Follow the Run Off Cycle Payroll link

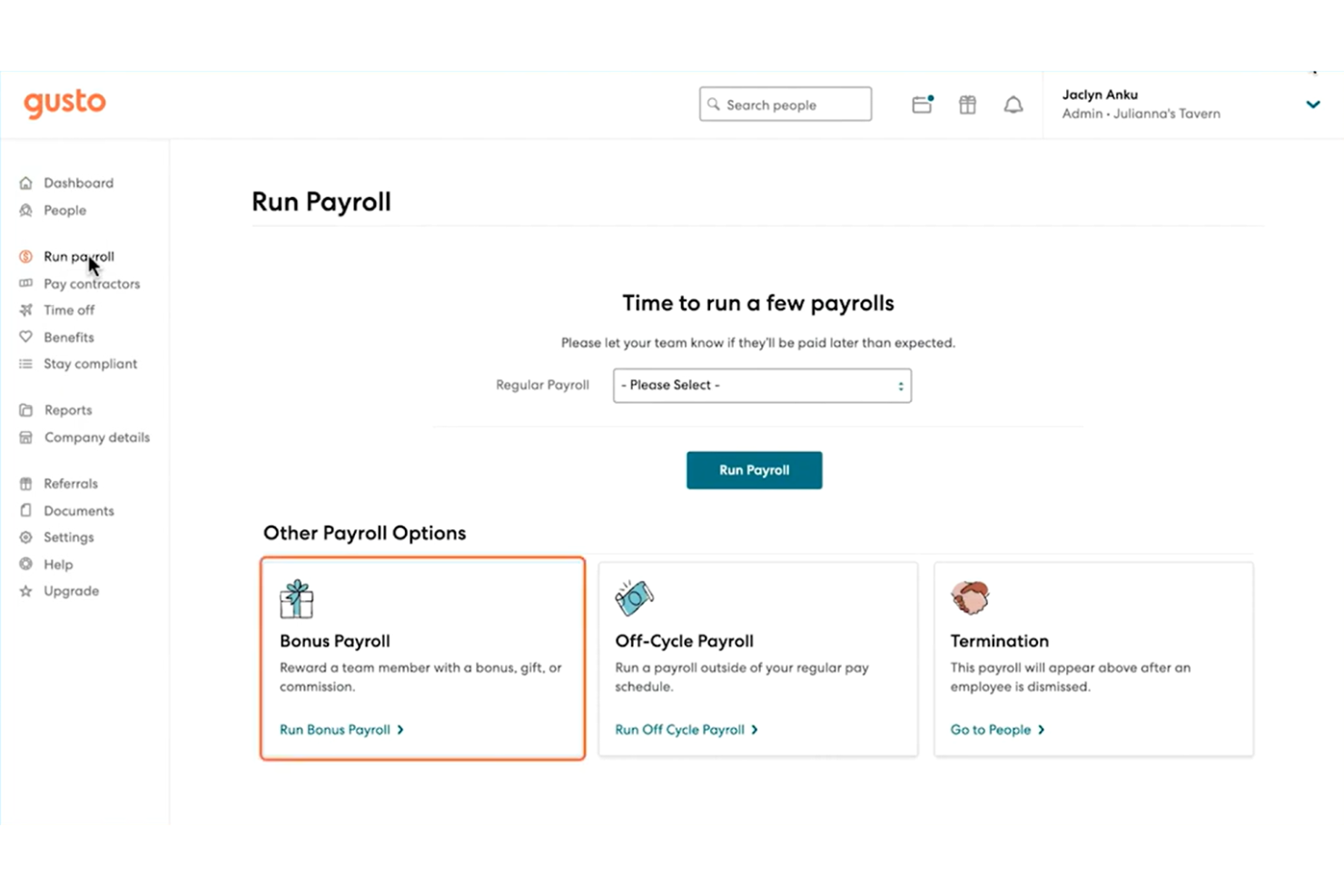point(687,730)
